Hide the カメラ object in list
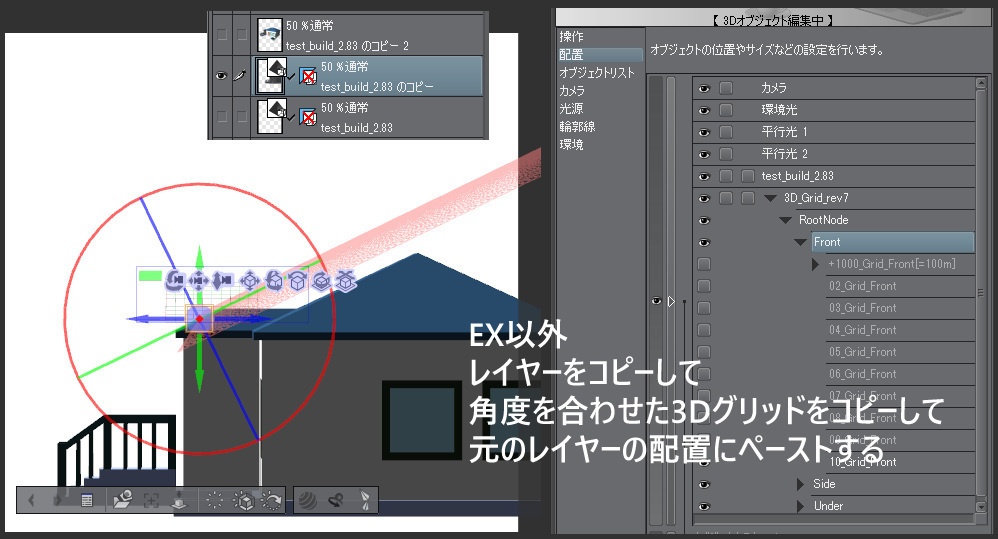This screenshot has height=539, width=998. click(704, 88)
